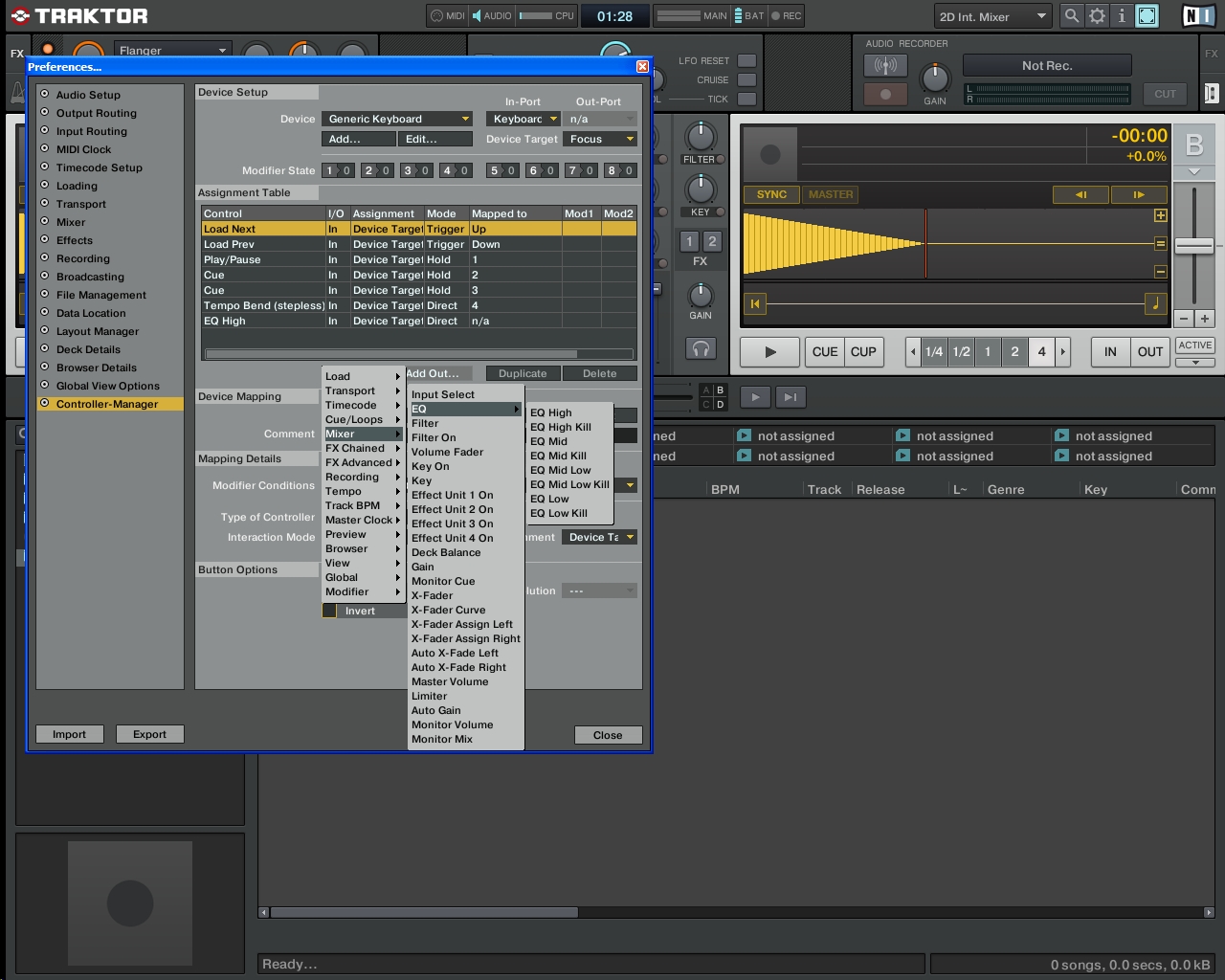This screenshot has width=1225, height=980.
Task: Click the Import button
Action: coord(69,734)
